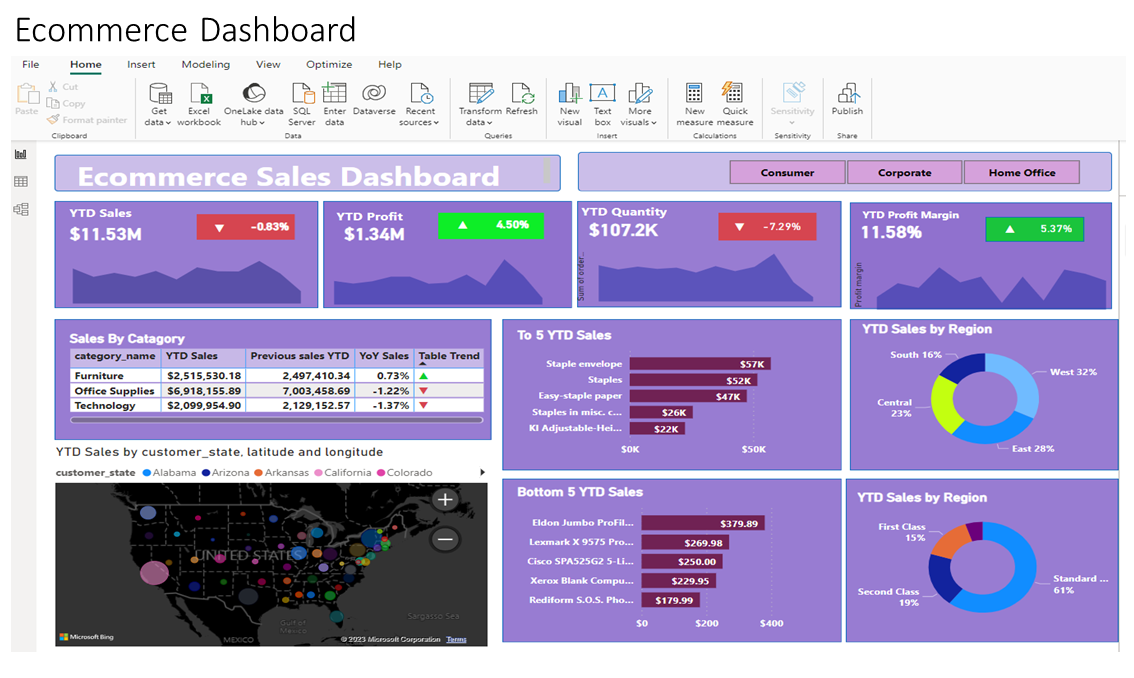Switch to the Modeling tab
Screen dimensions: 1134x678
[x=205, y=65]
